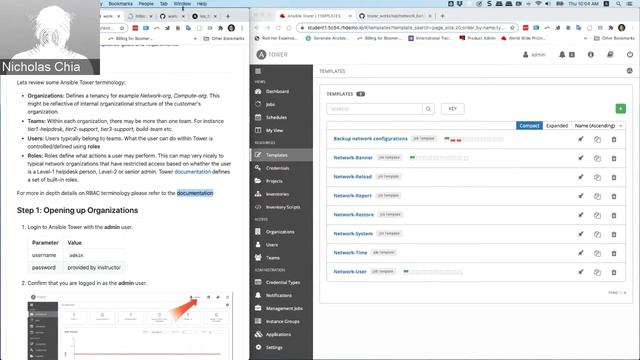Open the Name (Ascending) sort dropdown
This screenshot has height=360, width=640.
(x=598, y=126)
